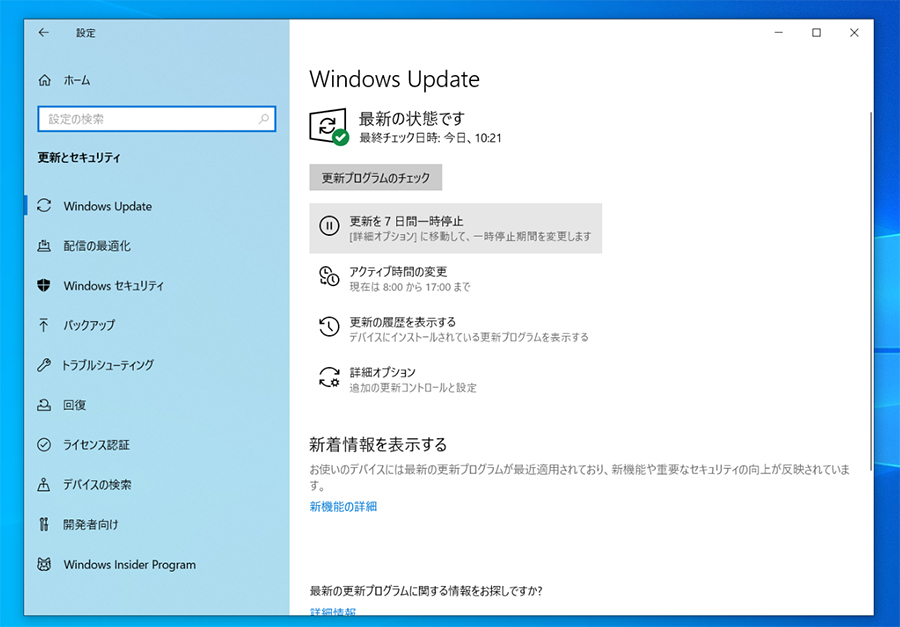This screenshot has height=627, width=900.
Task: Click the デバイスの検索 locator icon
Action: click(x=44, y=485)
